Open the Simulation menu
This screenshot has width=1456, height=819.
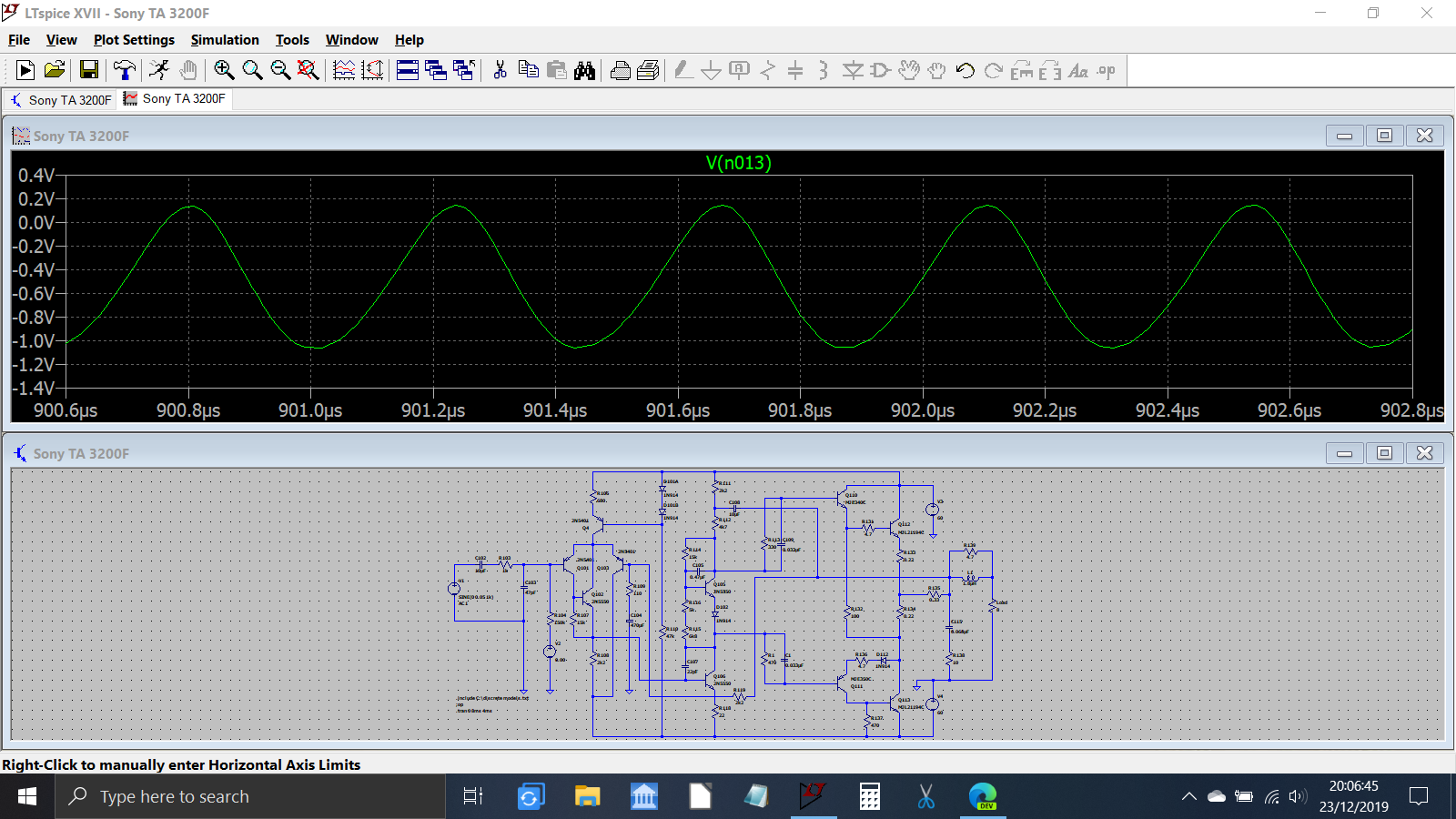[225, 40]
